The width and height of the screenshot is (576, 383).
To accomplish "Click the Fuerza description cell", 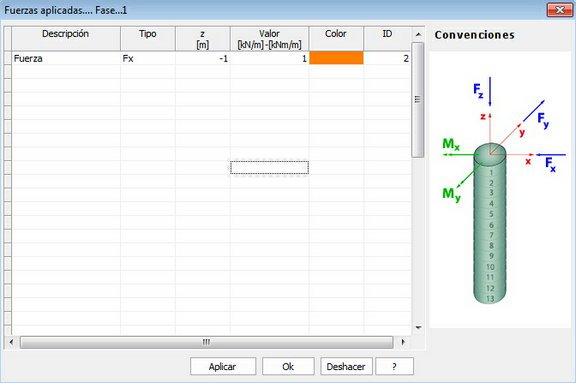I will (x=66, y=58).
